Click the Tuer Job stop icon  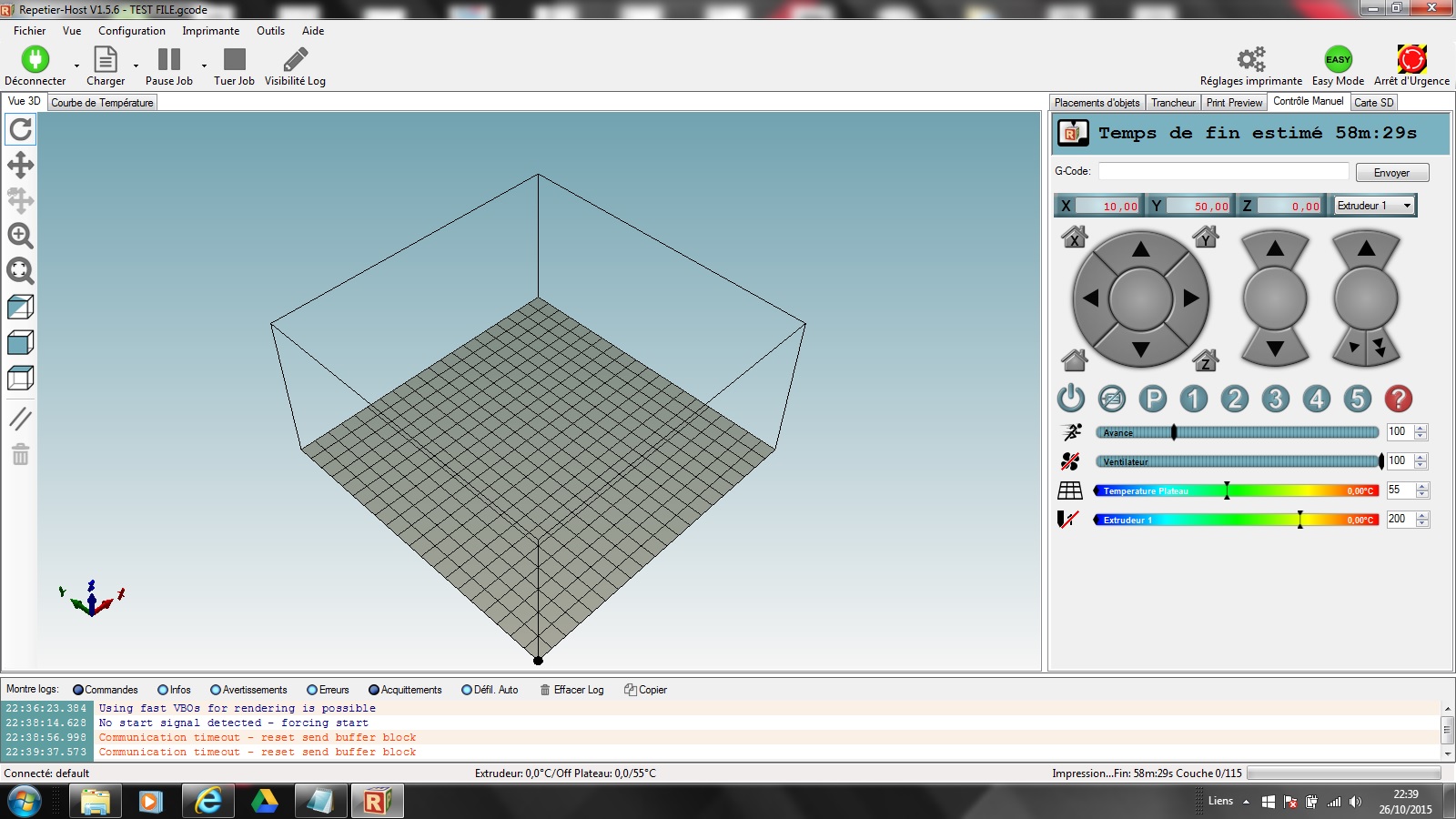tap(235, 60)
